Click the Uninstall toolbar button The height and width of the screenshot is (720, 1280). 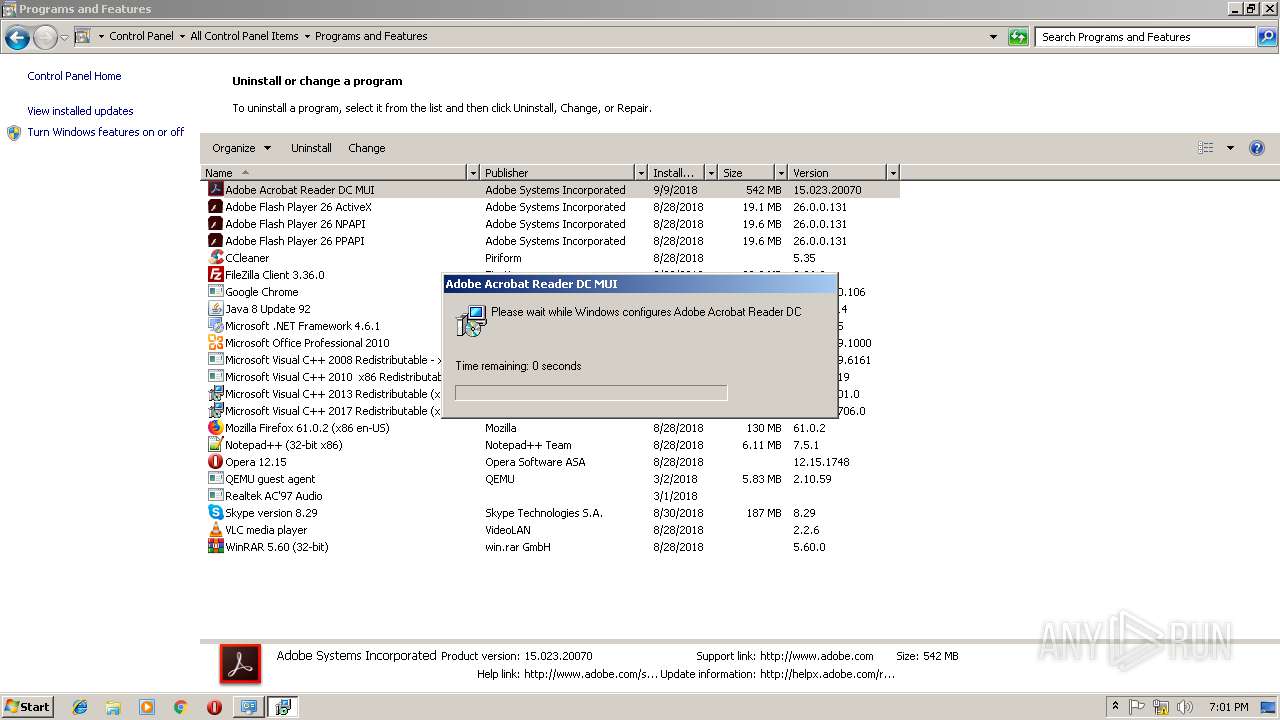point(311,148)
